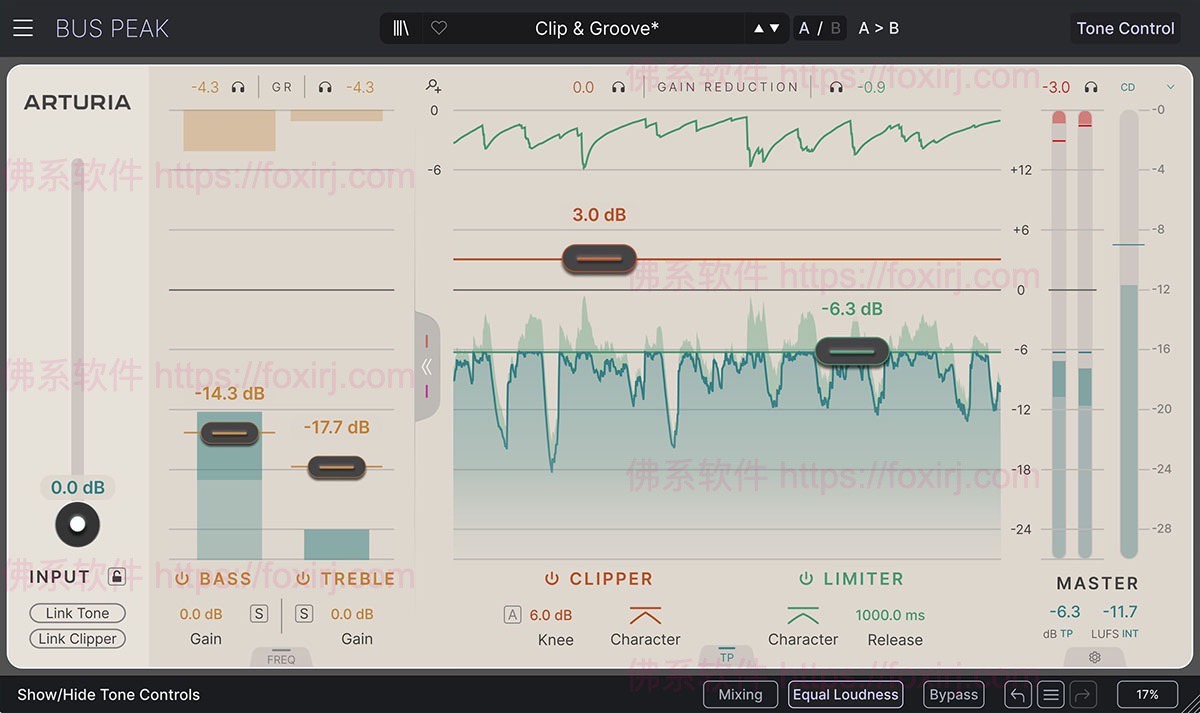Image resolution: width=1200 pixels, height=713 pixels.
Task: Open the CD meter scale dropdown
Action: 1170,88
